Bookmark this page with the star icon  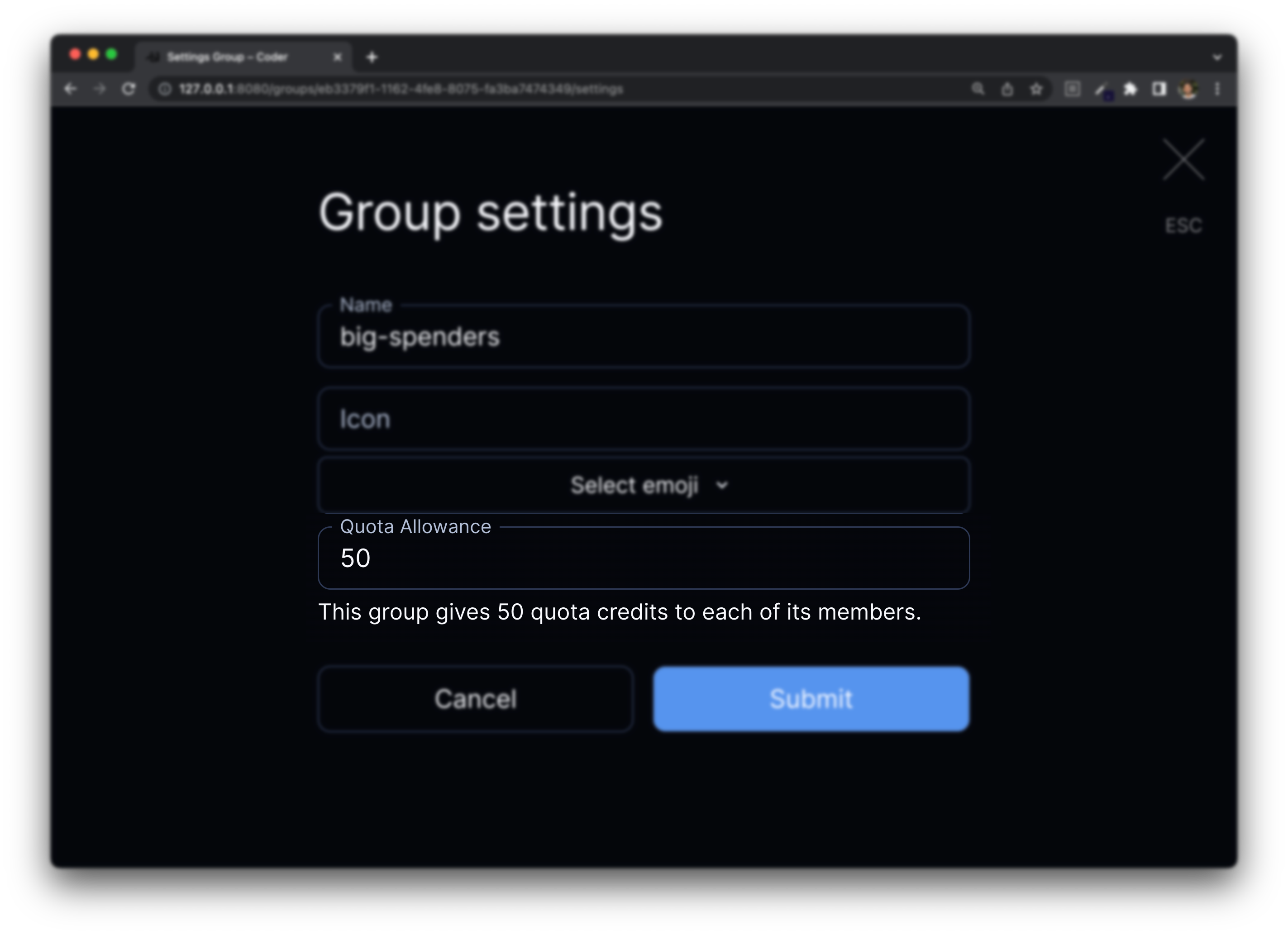coord(1036,89)
